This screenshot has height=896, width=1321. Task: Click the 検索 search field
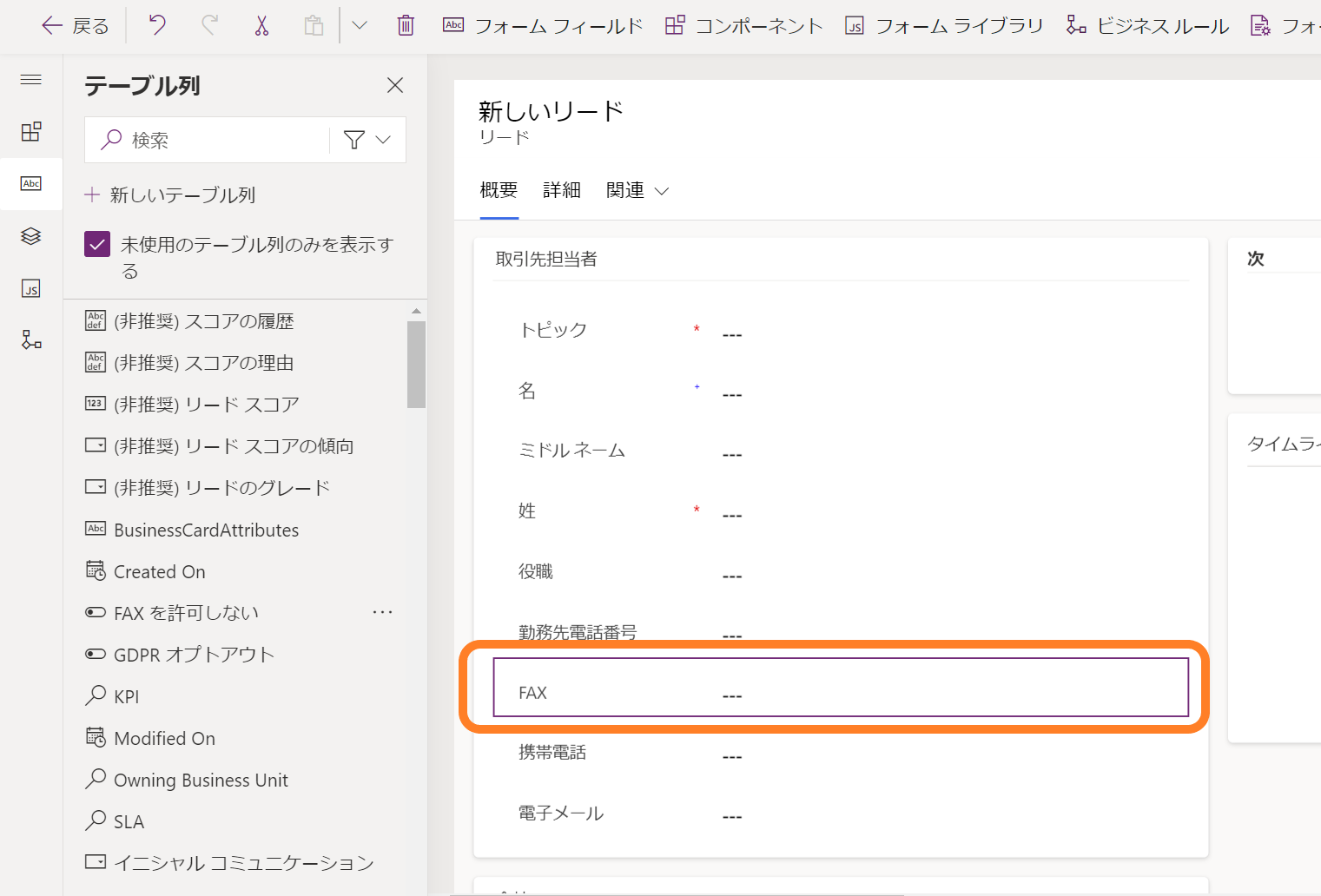coord(207,140)
